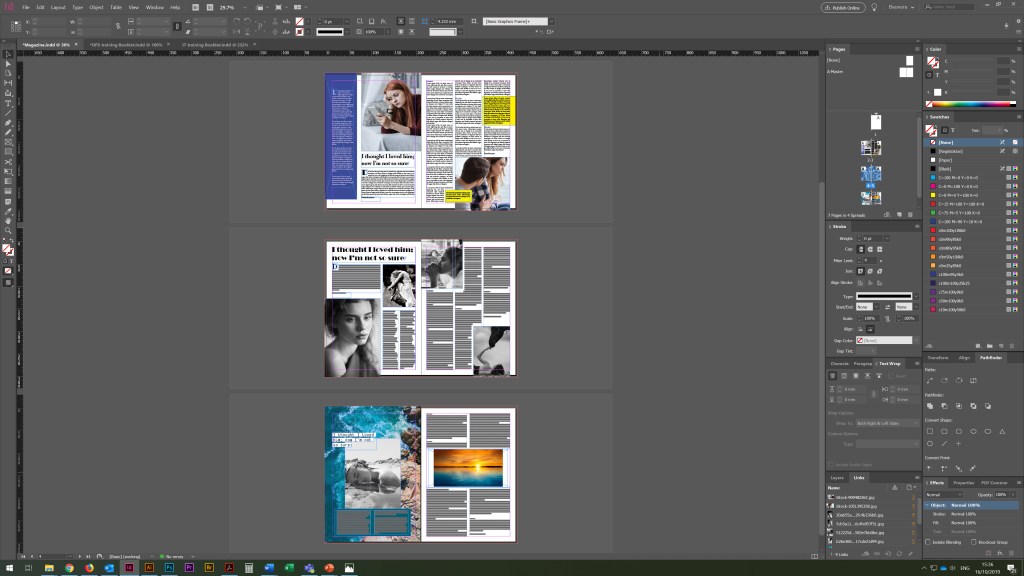Click the Publish Online button
This screenshot has height=576, width=1024.
click(x=843, y=7)
